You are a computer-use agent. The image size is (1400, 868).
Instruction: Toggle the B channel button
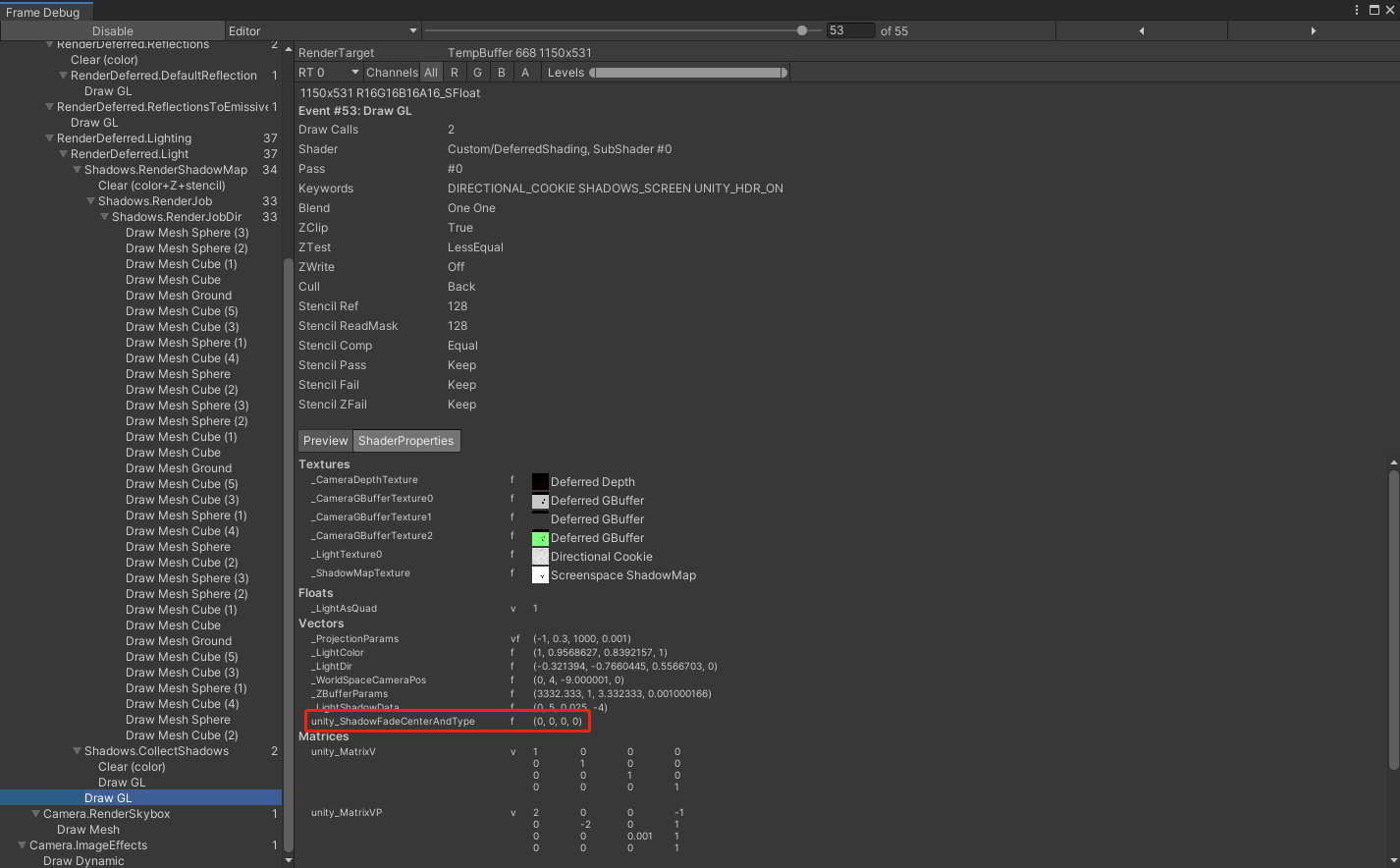(x=502, y=73)
